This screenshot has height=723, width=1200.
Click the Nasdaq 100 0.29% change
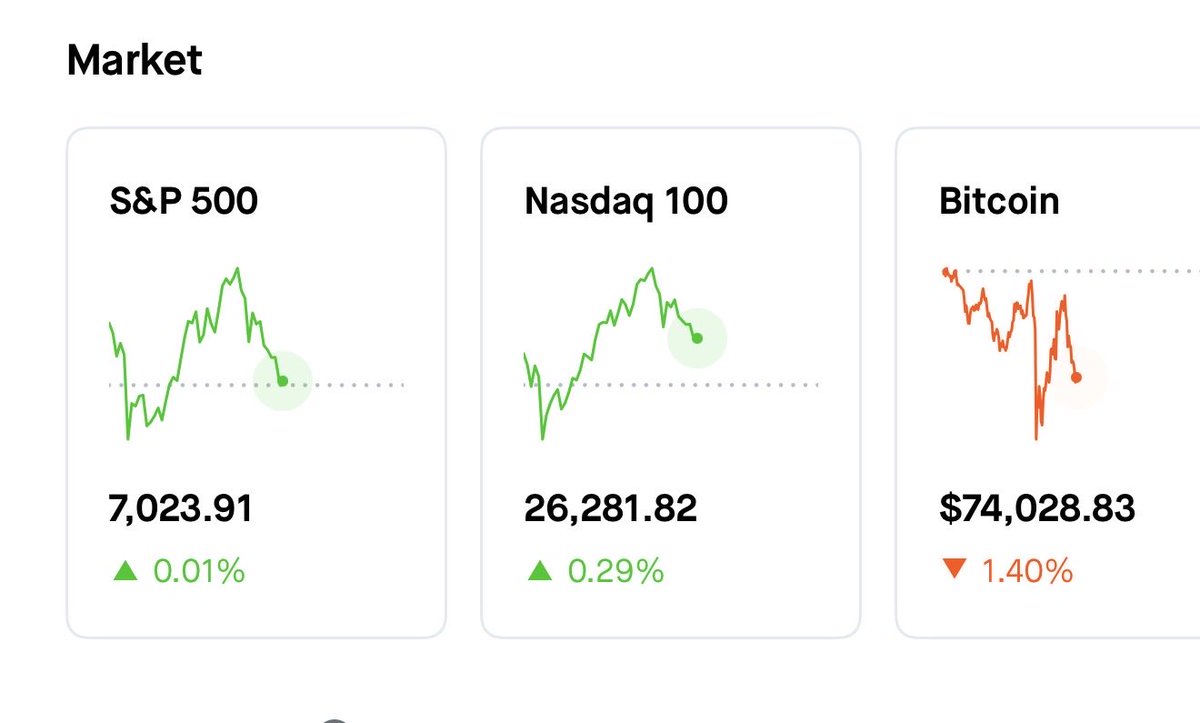click(615, 572)
